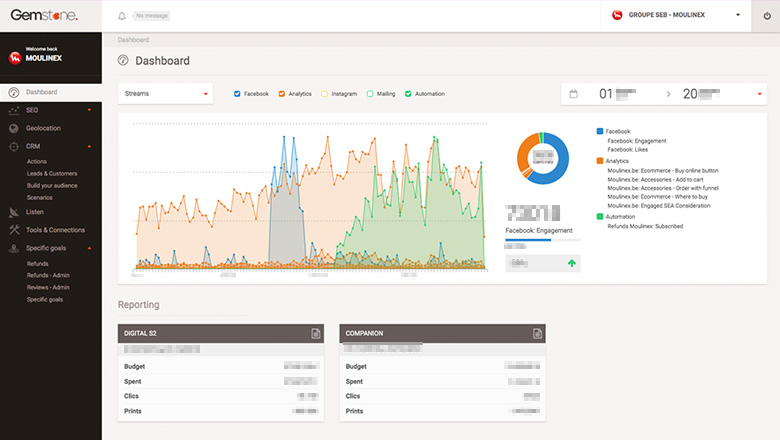780x440 pixels.
Task: Click the power logout icon
Action: tap(767, 16)
